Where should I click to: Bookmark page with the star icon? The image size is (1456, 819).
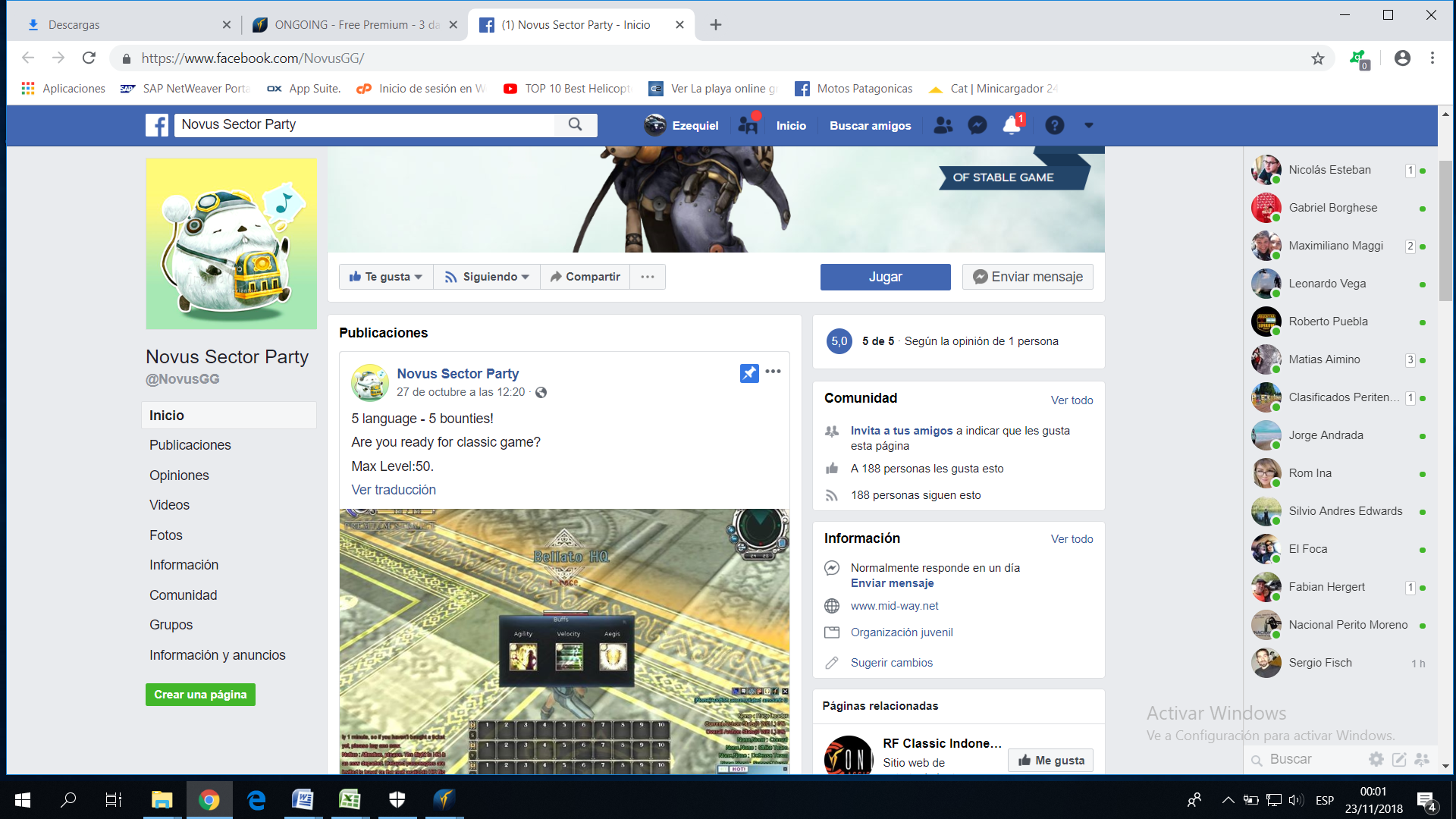tap(1318, 58)
